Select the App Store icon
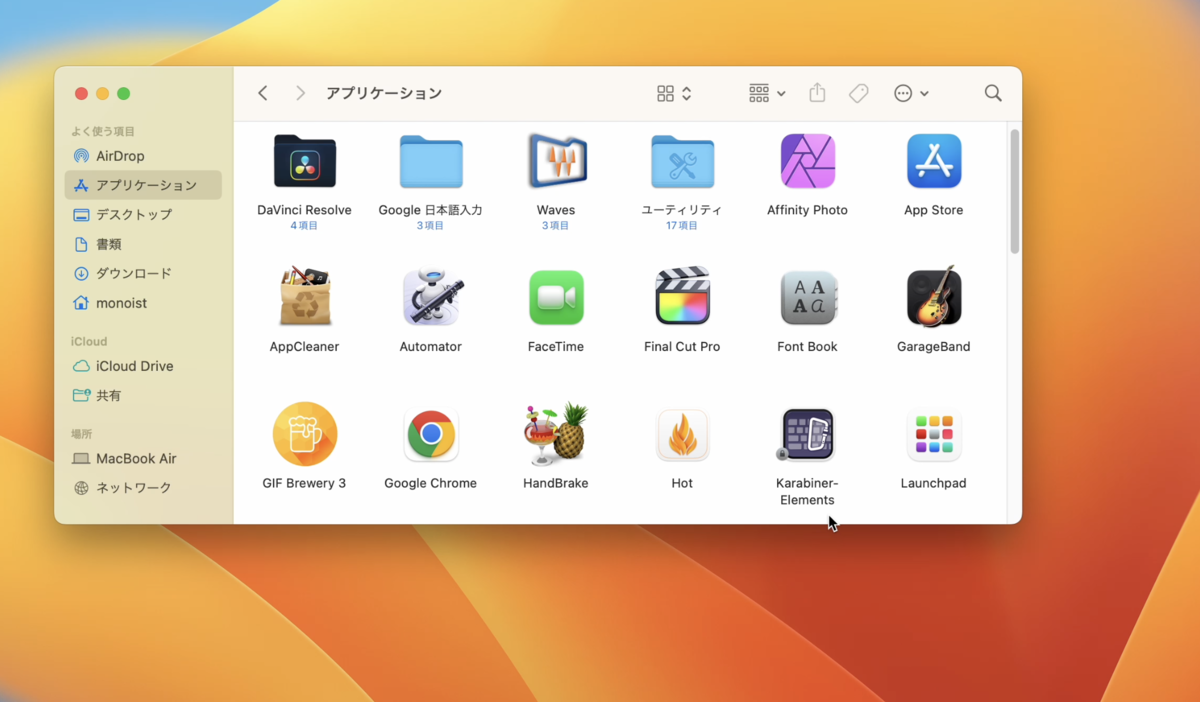 pyautogui.click(x=934, y=161)
